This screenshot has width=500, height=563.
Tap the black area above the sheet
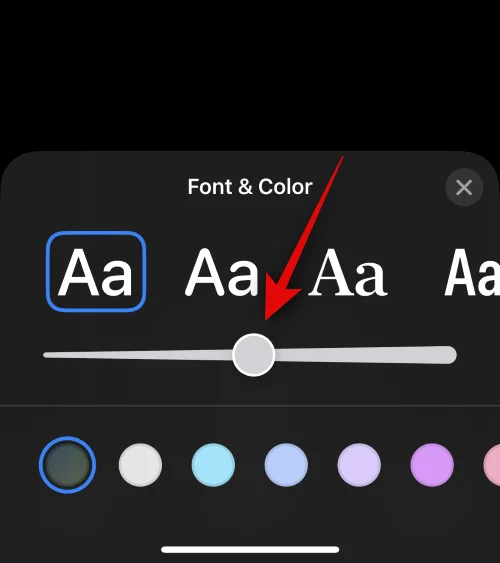250,72
